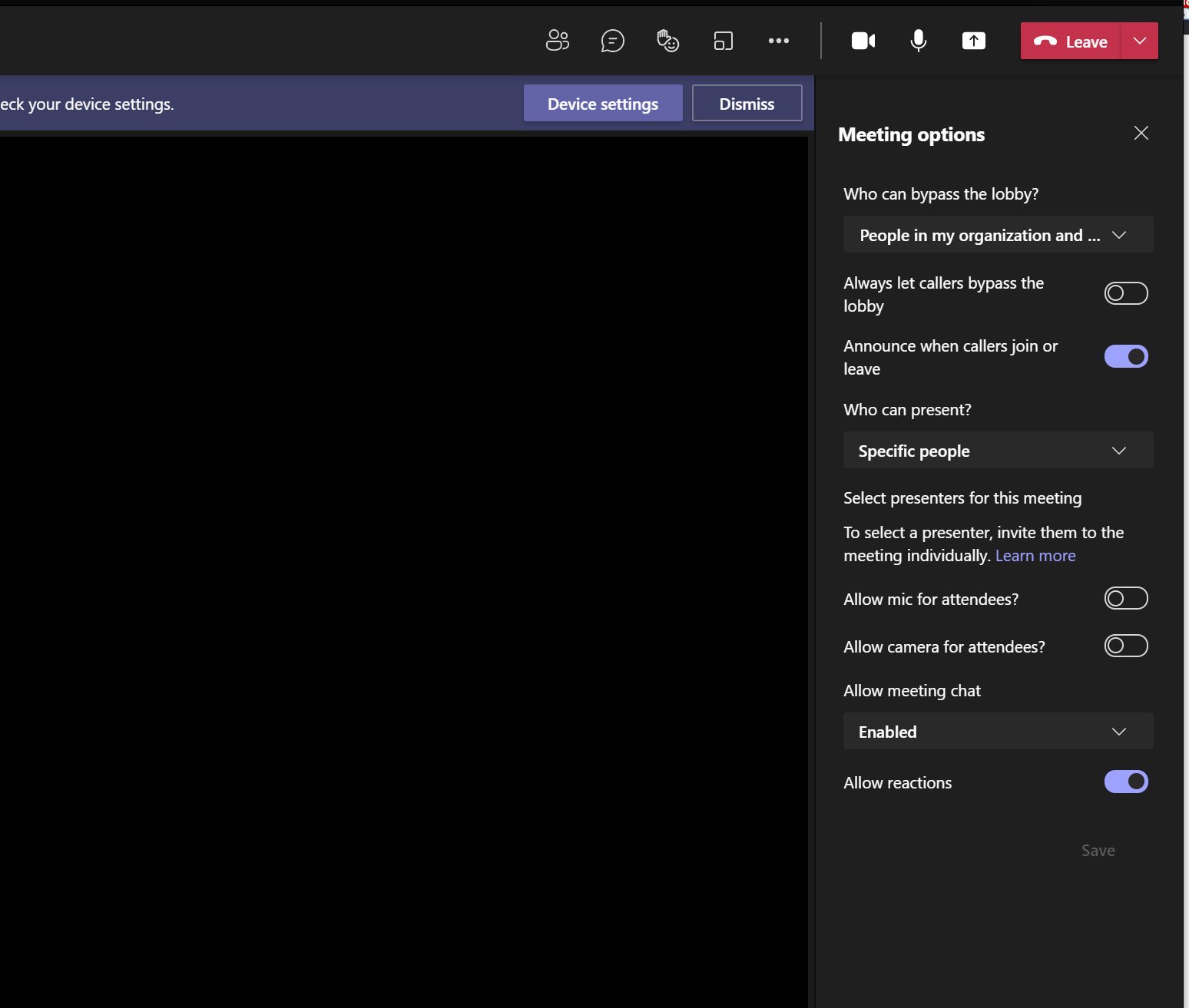This screenshot has width=1189, height=1008.
Task: Open More actions ellipsis menu
Action: tap(779, 41)
